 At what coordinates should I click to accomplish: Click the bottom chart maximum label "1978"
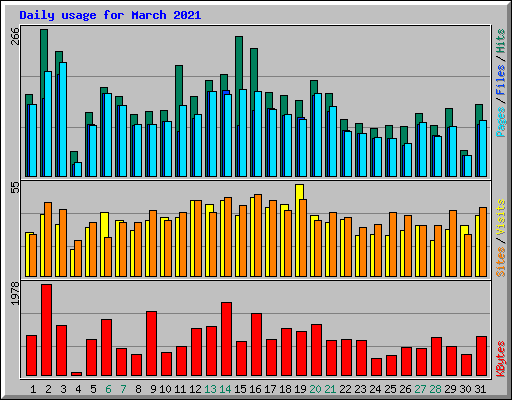coord(15,293)
